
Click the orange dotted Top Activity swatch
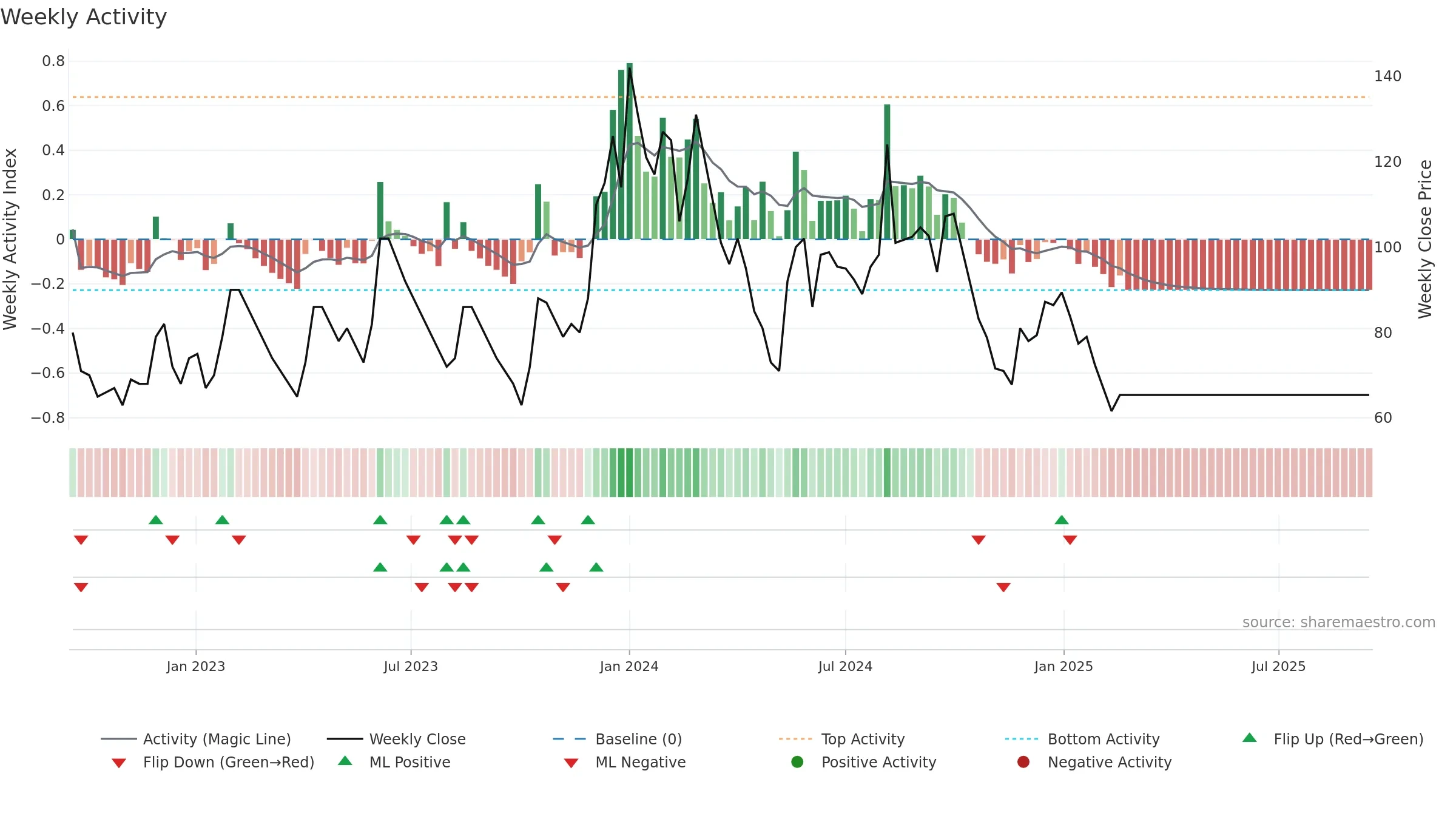[x=795, y=739]
